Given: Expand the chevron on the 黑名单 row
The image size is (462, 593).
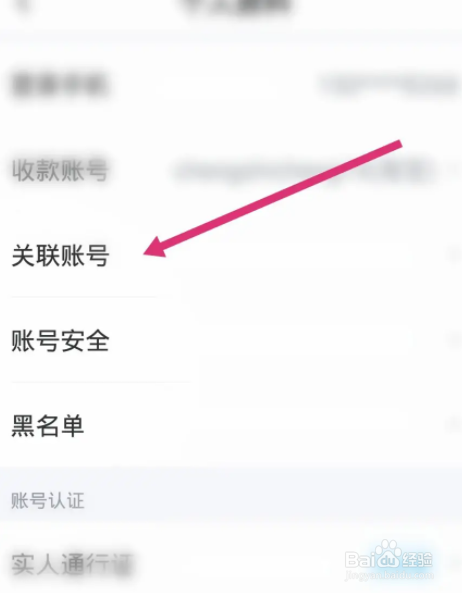Looking at the screenshot, I should (454, 425).
